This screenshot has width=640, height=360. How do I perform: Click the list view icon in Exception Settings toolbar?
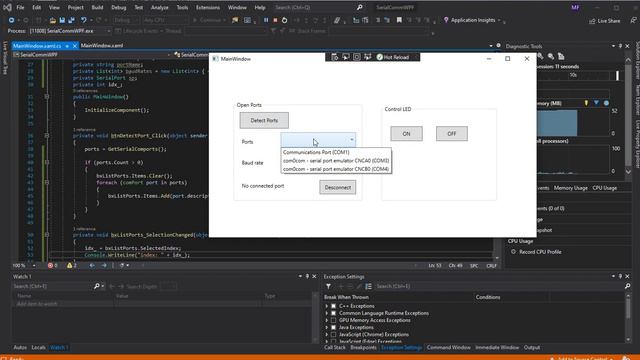click(369, 287)
